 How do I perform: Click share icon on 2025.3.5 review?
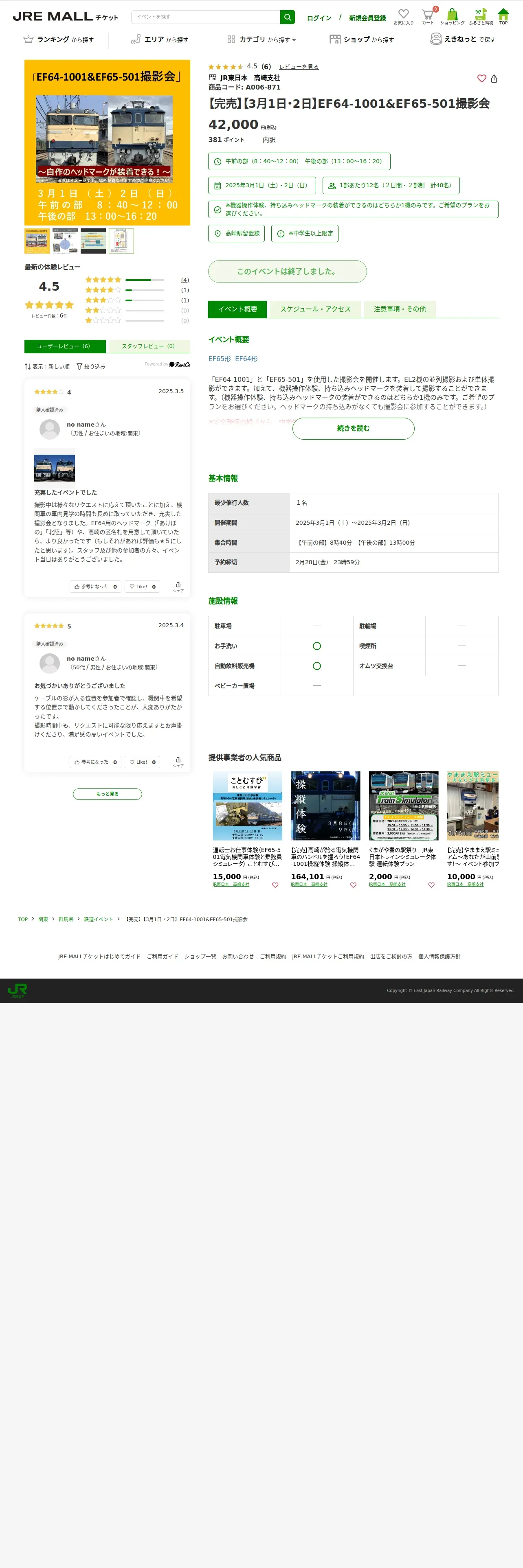point(178,586)
